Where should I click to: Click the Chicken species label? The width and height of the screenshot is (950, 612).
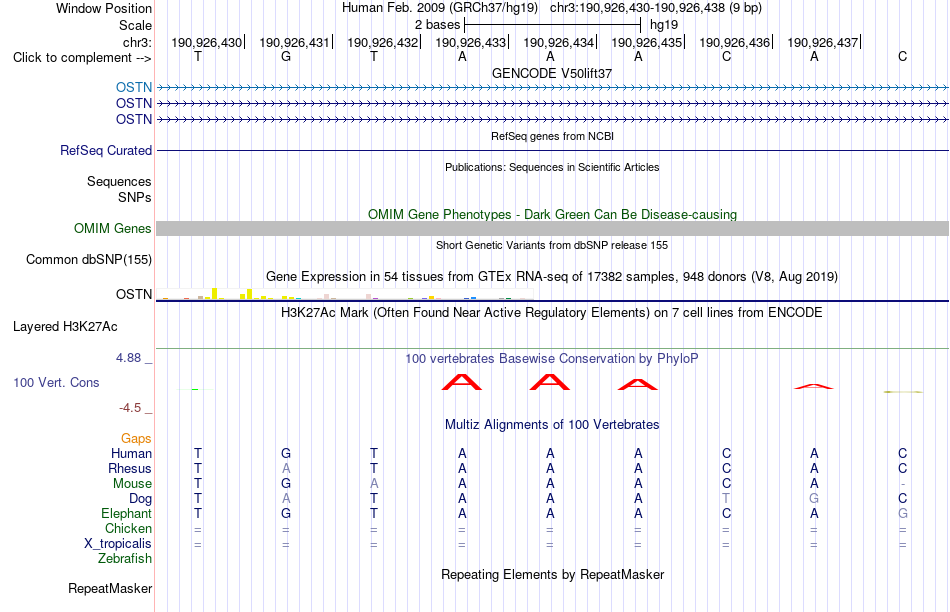(128, 528)
